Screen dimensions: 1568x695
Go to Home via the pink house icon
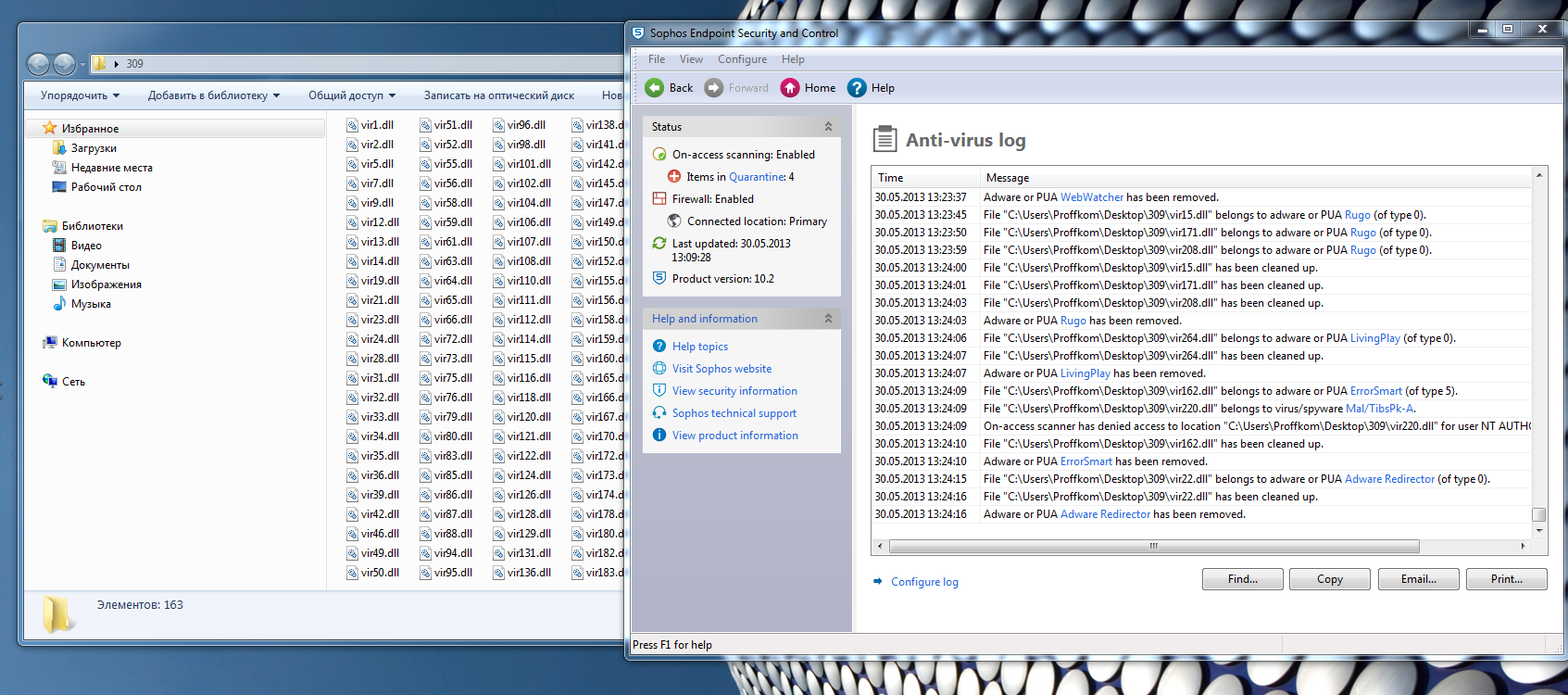789,87
